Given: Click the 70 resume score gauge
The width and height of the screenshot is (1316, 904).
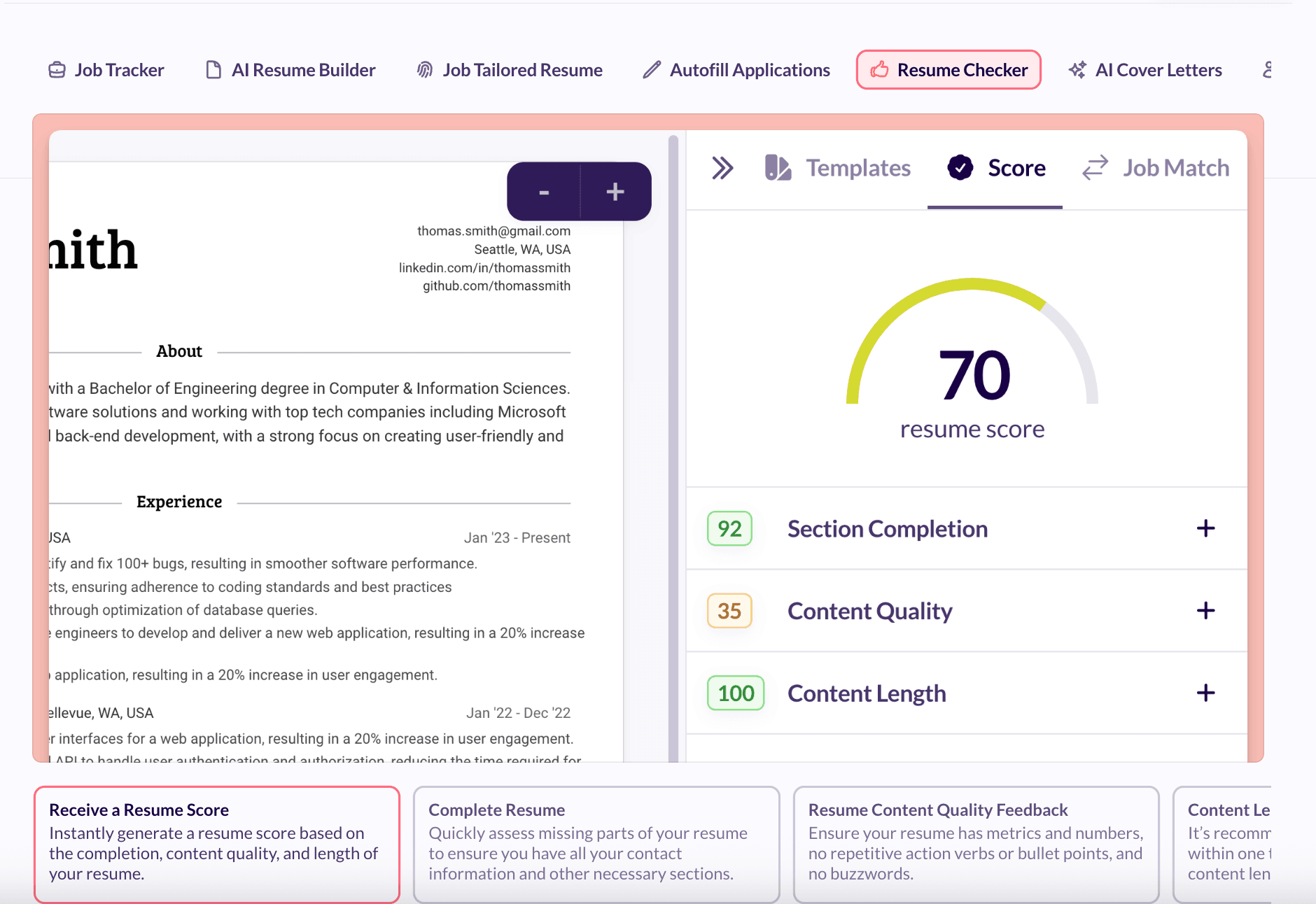Looking at the screenshot, I should [972, 364].
